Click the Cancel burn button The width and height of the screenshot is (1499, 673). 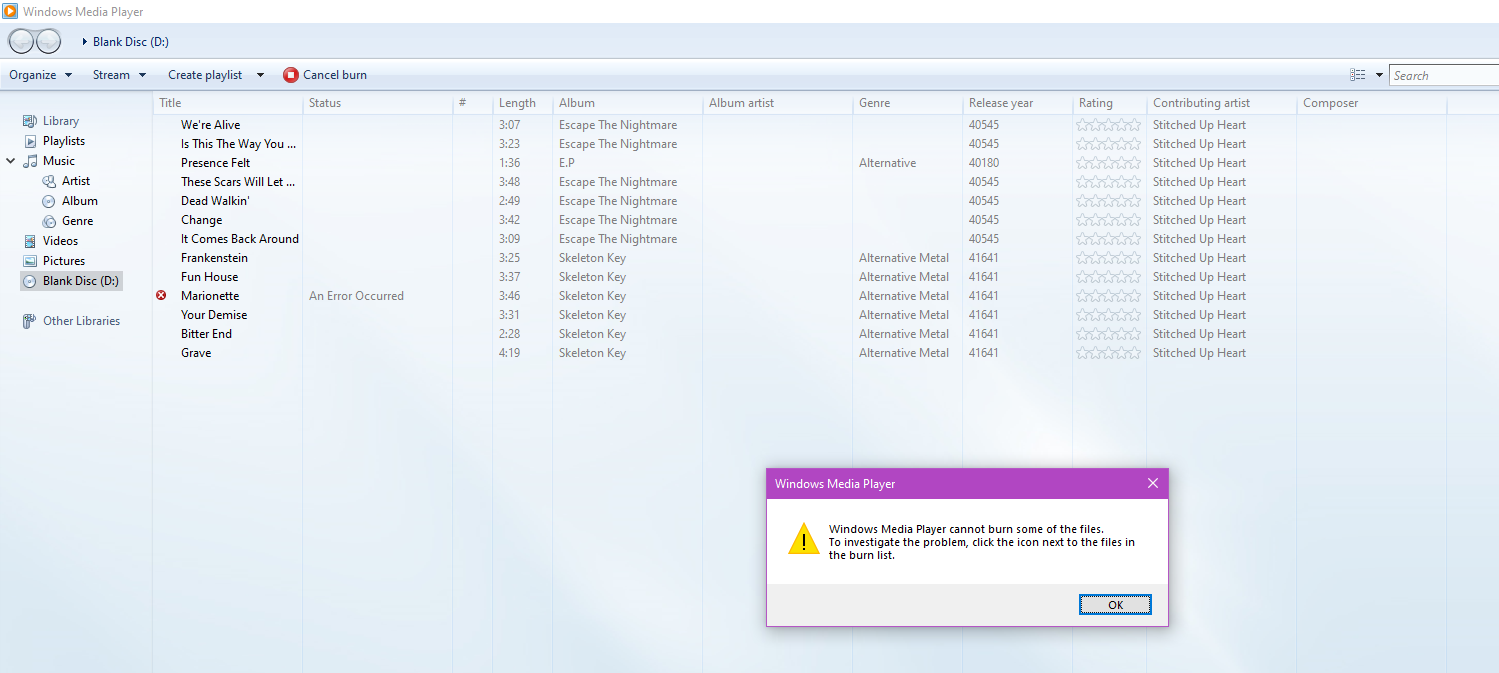pos(325,75)
